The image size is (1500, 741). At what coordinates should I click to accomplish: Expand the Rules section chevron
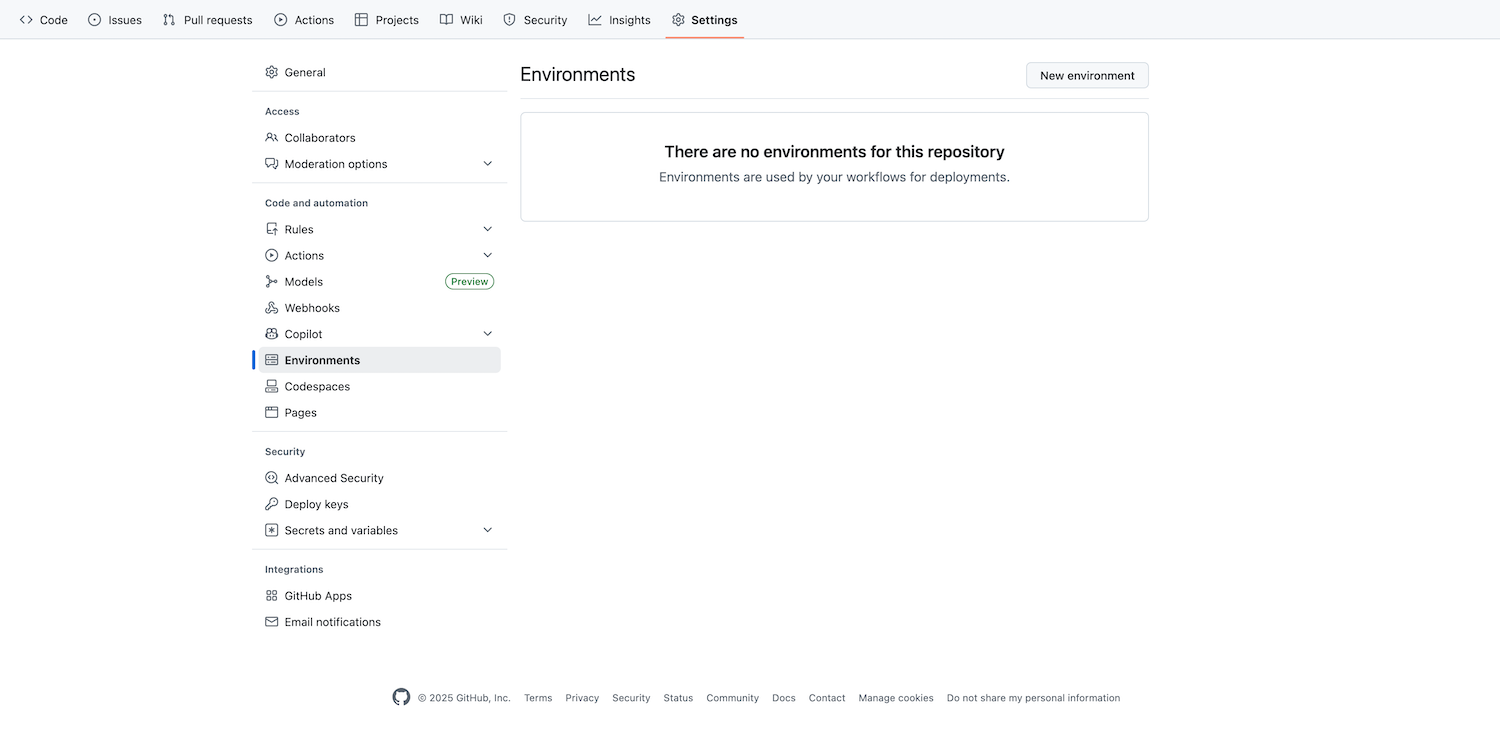488,229
